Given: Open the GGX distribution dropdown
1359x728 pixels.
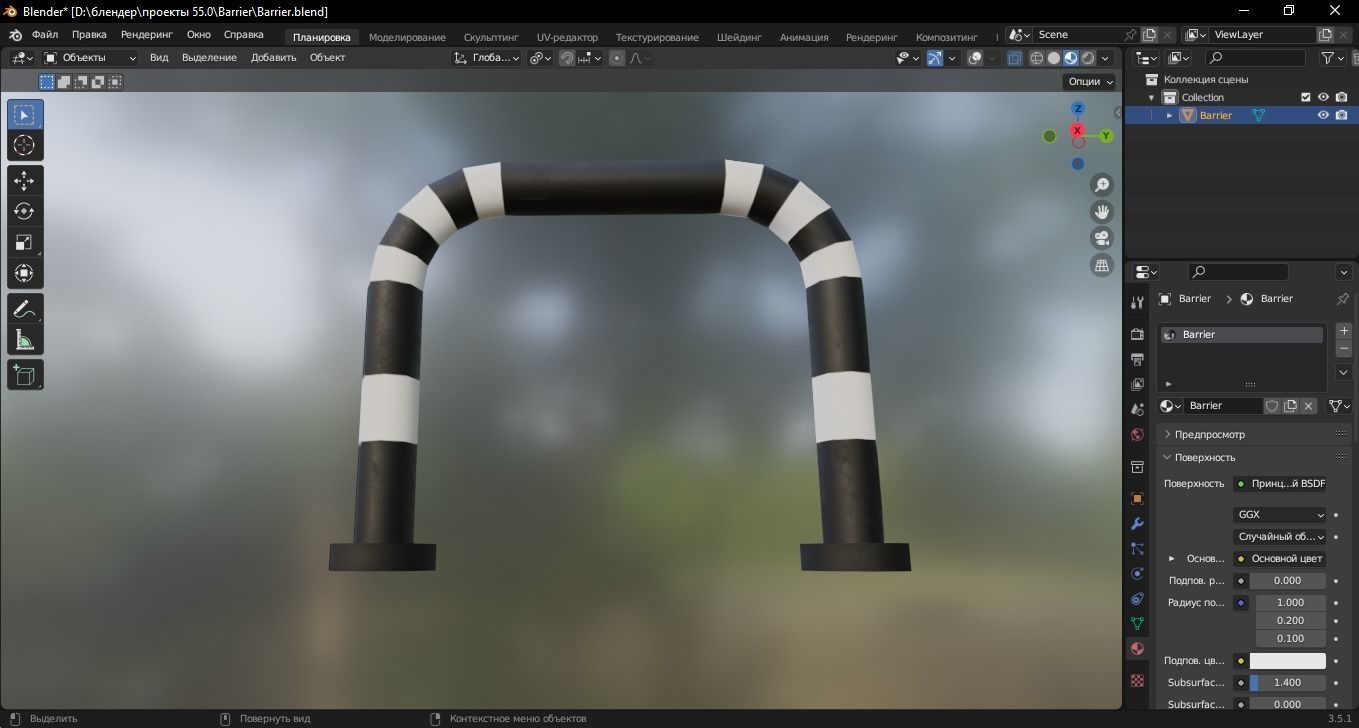Looking at the screenshot, I should point(1279,515).
